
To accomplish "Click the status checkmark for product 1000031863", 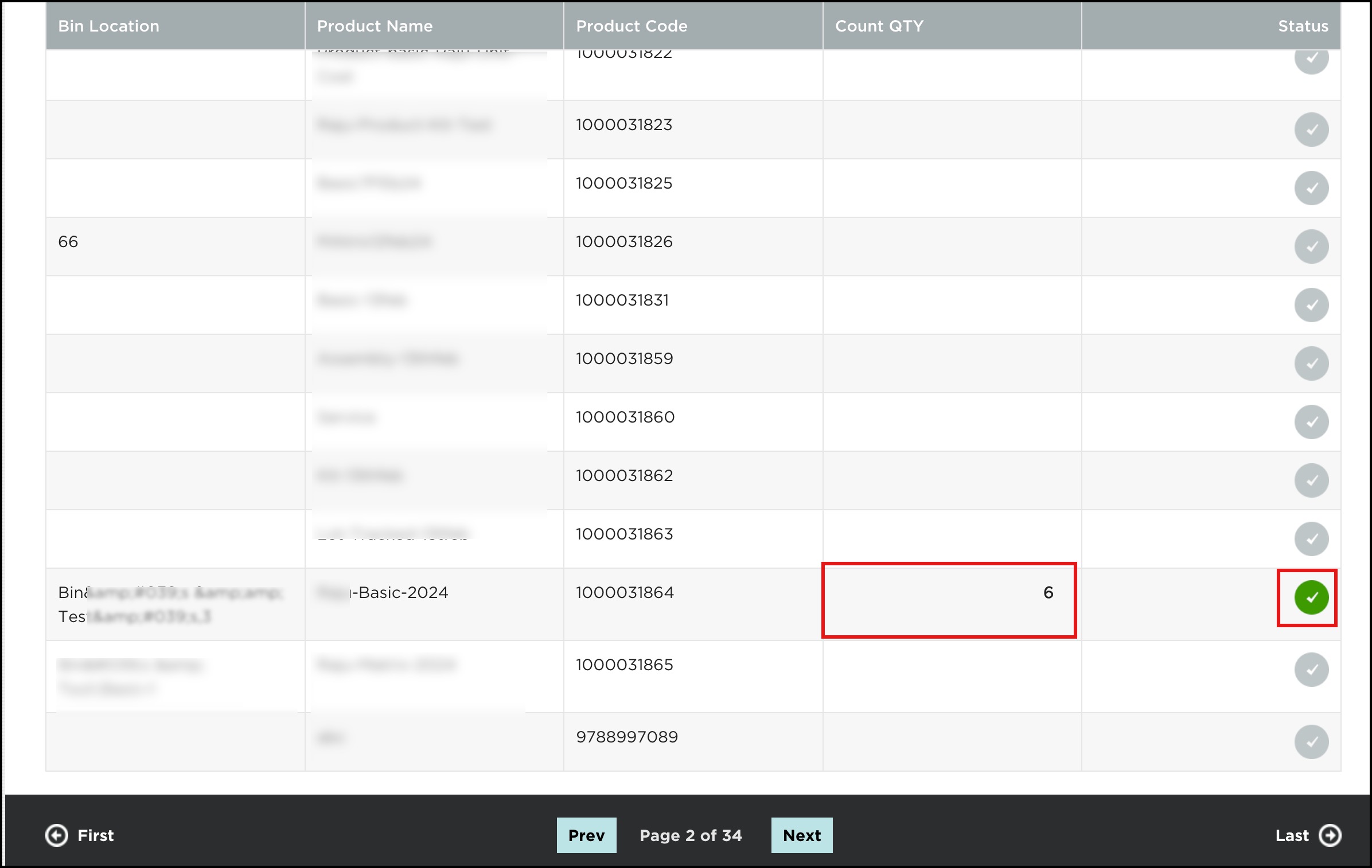I will click(1311, 538).
